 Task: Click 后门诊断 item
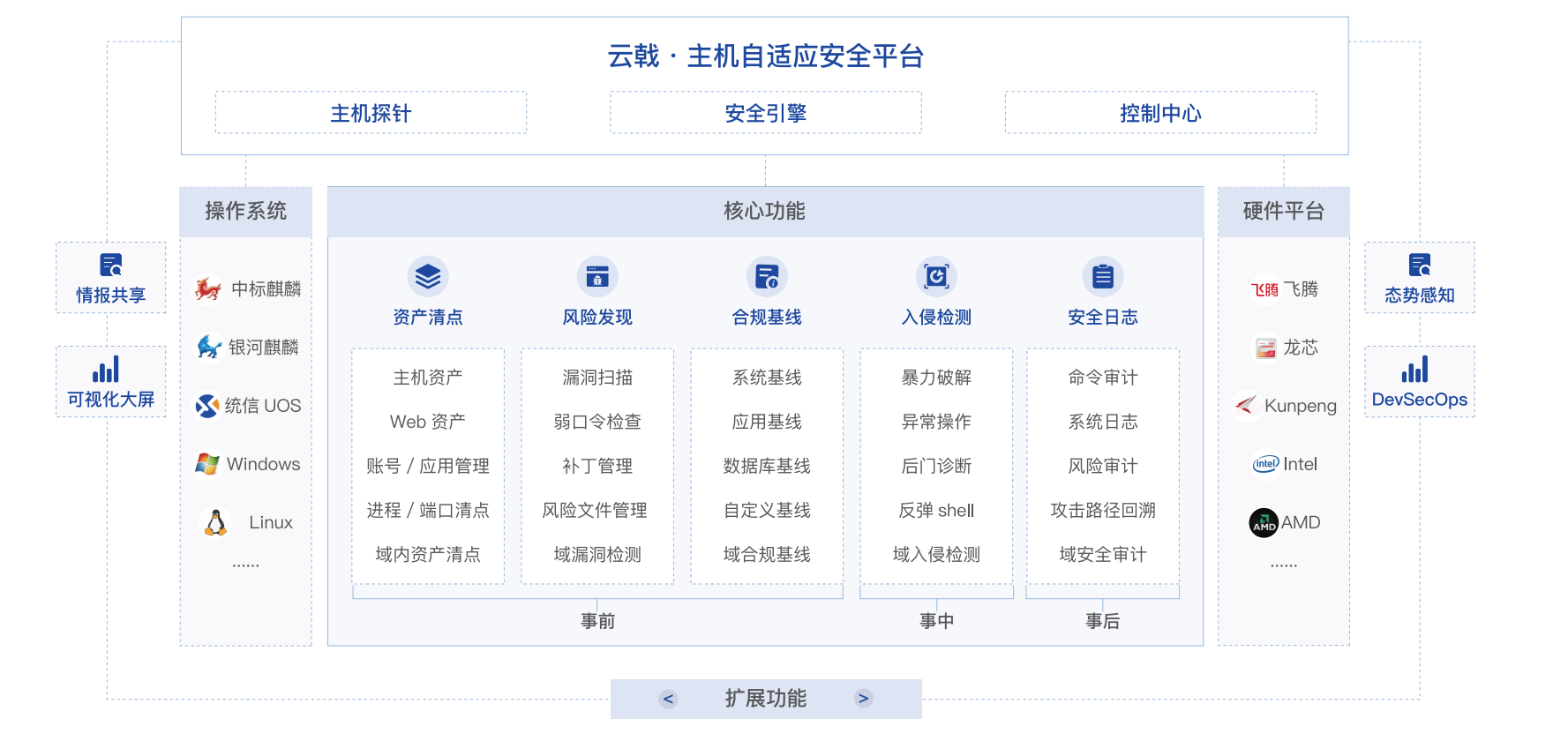tap(936, 466)
